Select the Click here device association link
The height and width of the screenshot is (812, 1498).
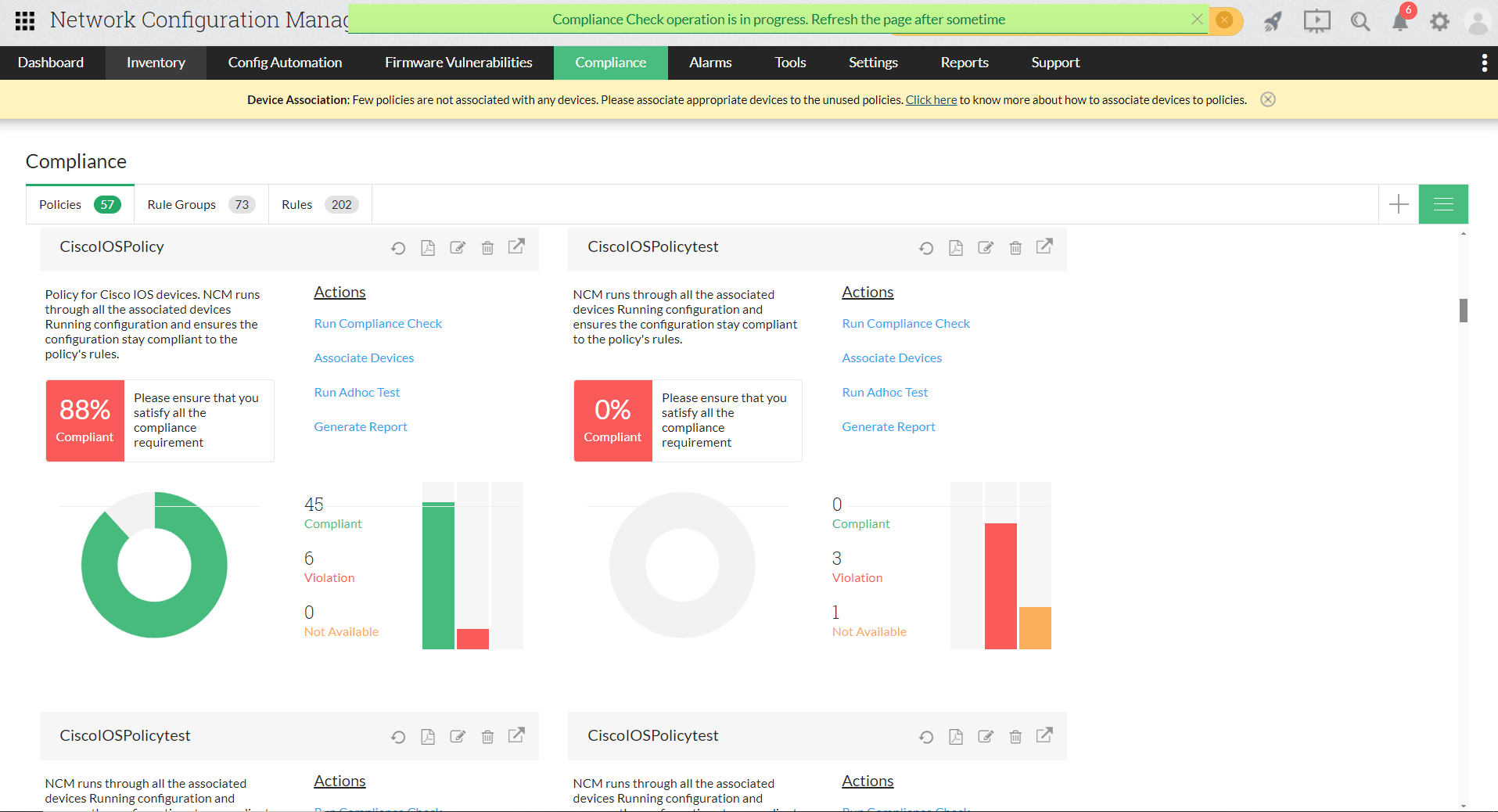coord(931,99)
